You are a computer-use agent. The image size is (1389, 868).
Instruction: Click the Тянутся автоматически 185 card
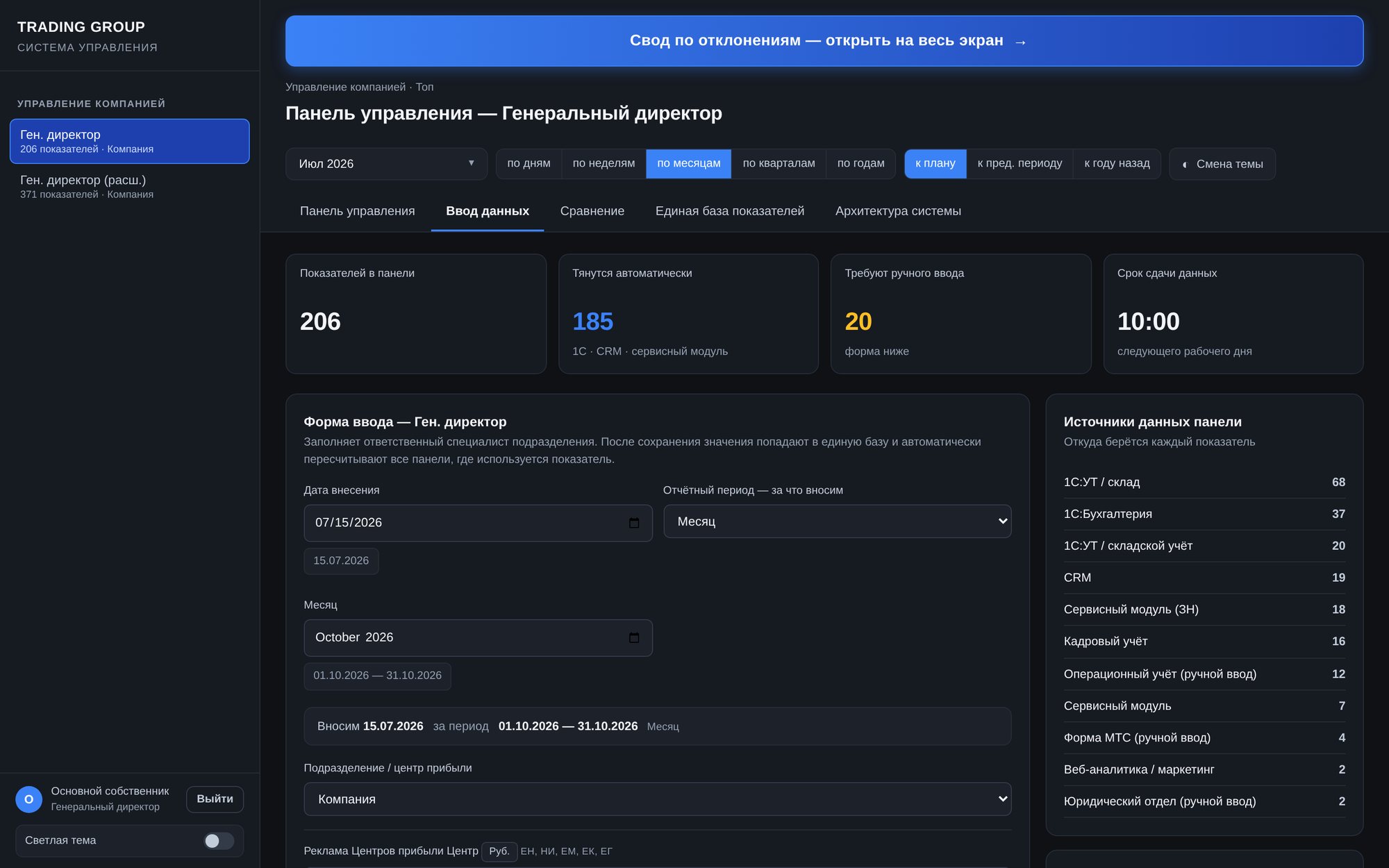[x=688, y=314]
